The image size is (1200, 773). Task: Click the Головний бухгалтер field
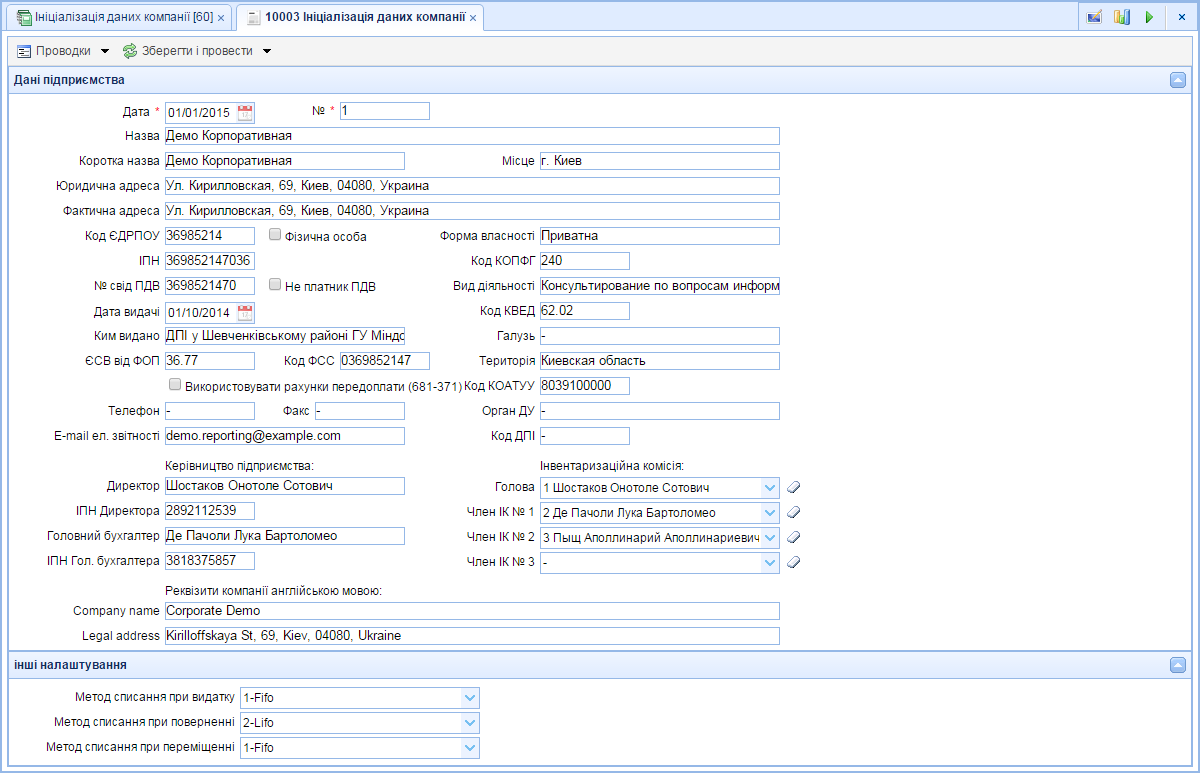[285, 536]
